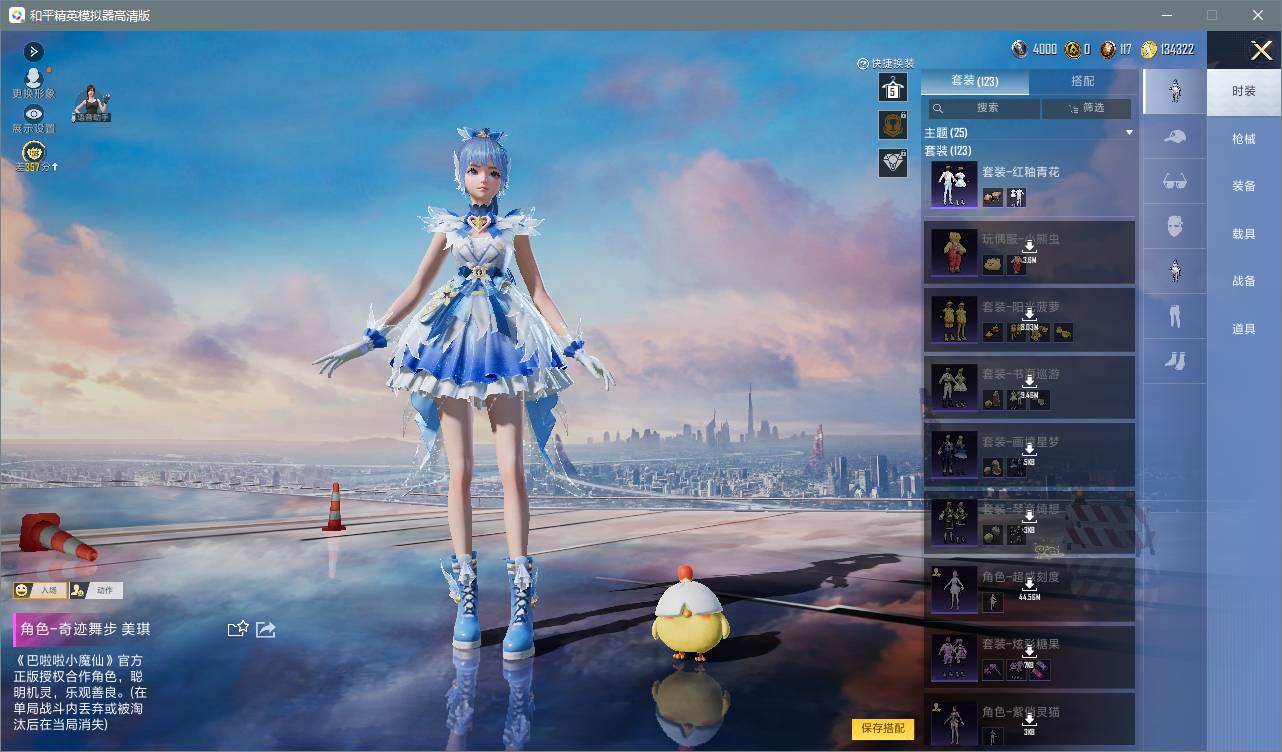Click the share arrow icon beside 美琪
1282x752 pixels.
coord(266,629)
